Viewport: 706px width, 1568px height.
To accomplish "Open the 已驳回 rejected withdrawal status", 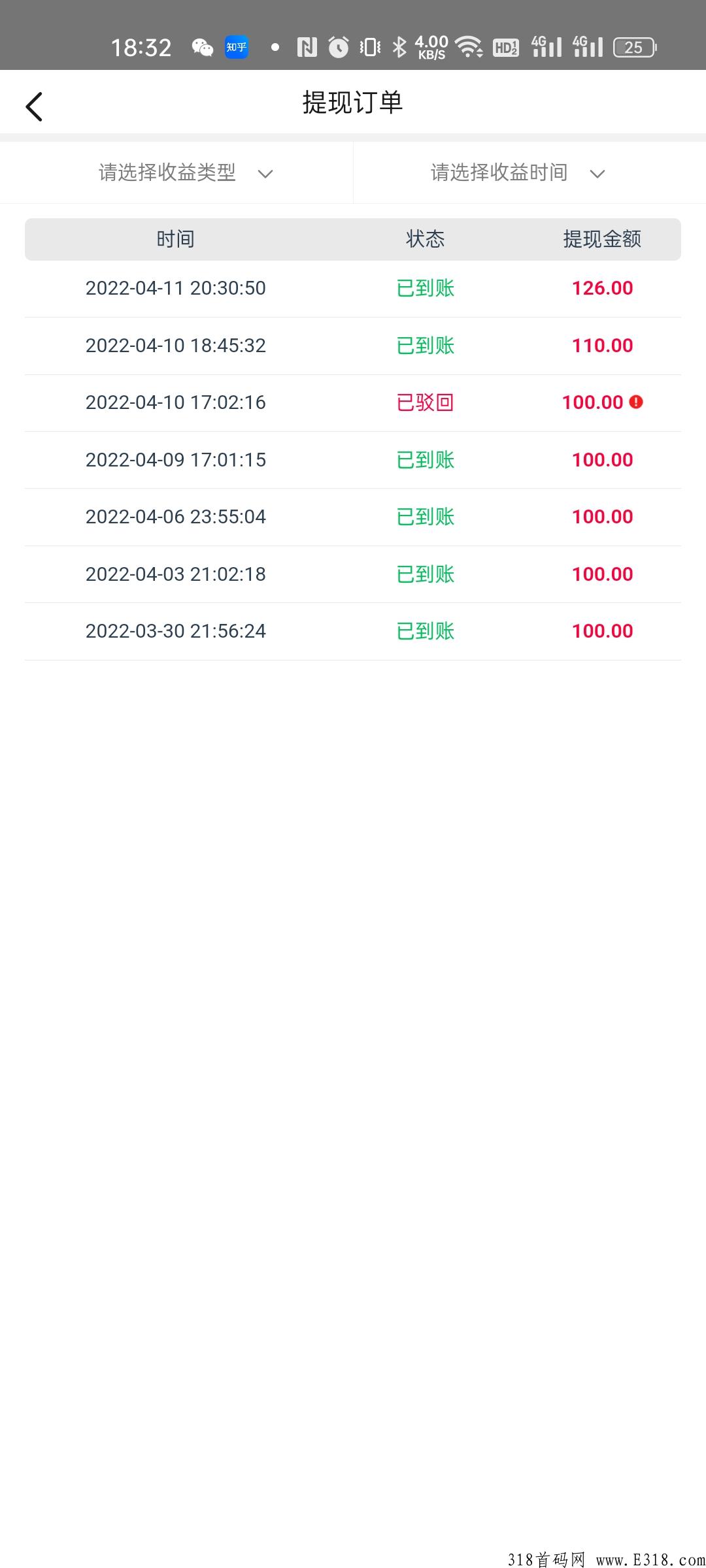I will [426, 402].
